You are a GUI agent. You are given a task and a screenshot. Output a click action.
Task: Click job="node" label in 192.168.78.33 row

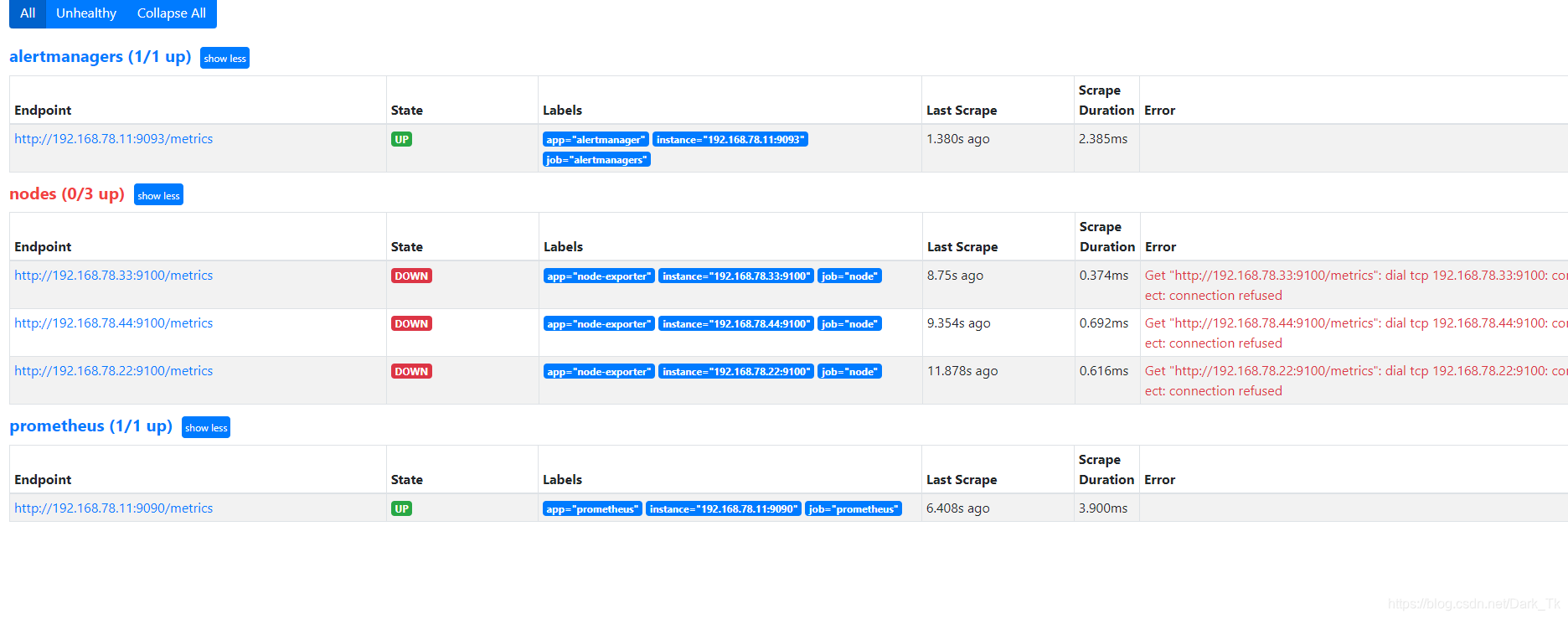pyautogui.click(x=849, y=276)
